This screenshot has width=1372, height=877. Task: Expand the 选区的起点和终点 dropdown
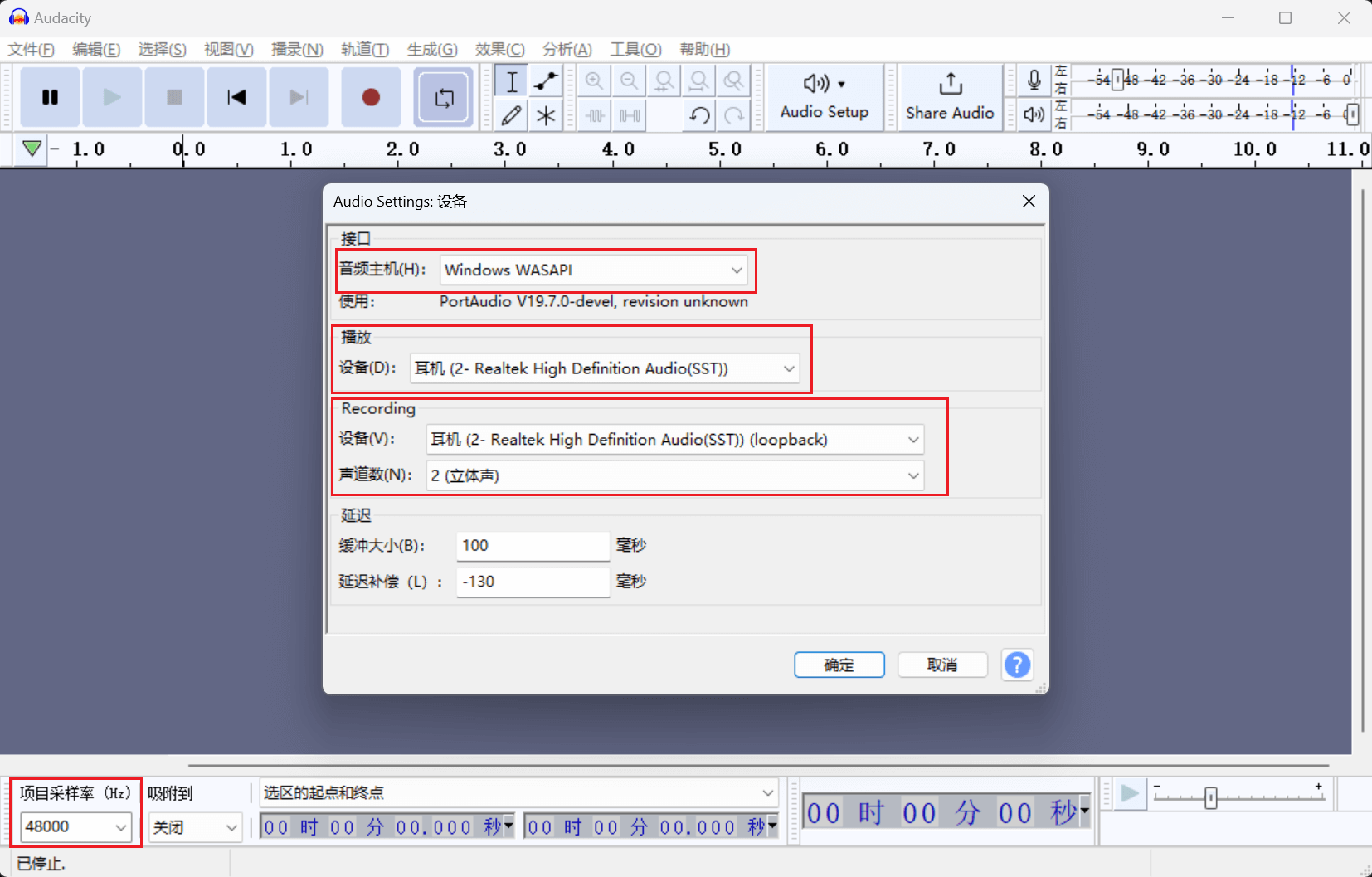519,792
